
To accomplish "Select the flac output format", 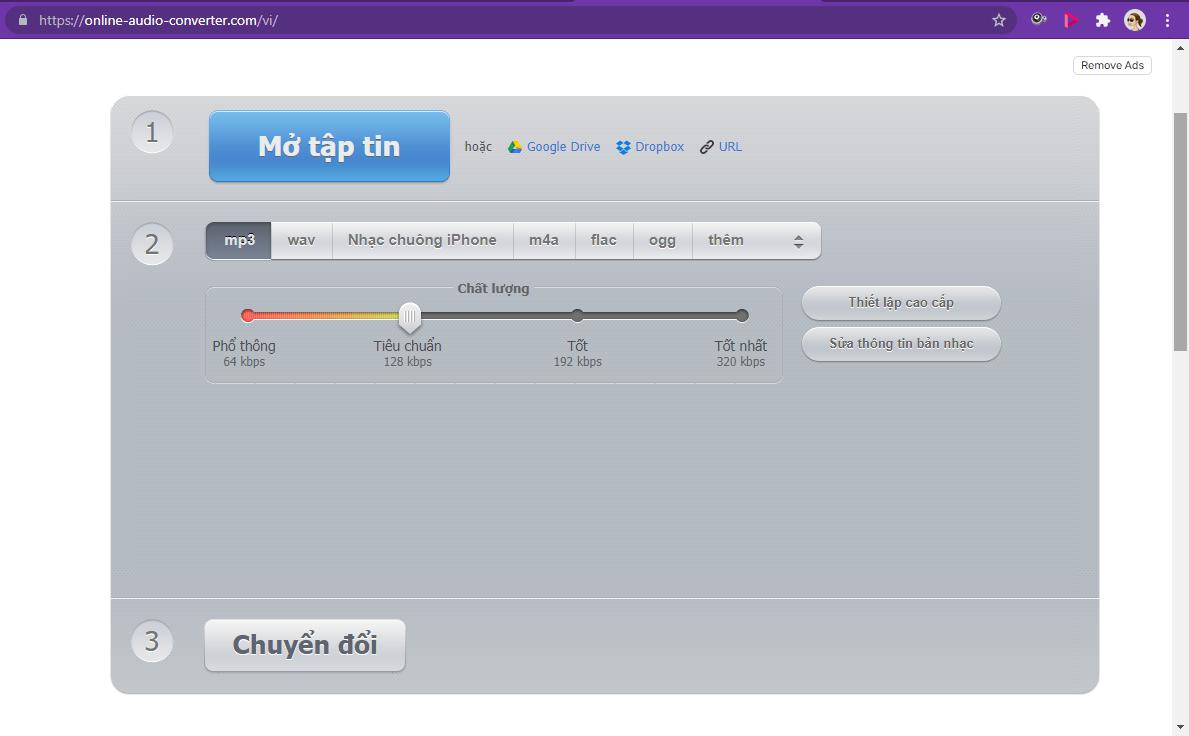I will coord(604,240).
